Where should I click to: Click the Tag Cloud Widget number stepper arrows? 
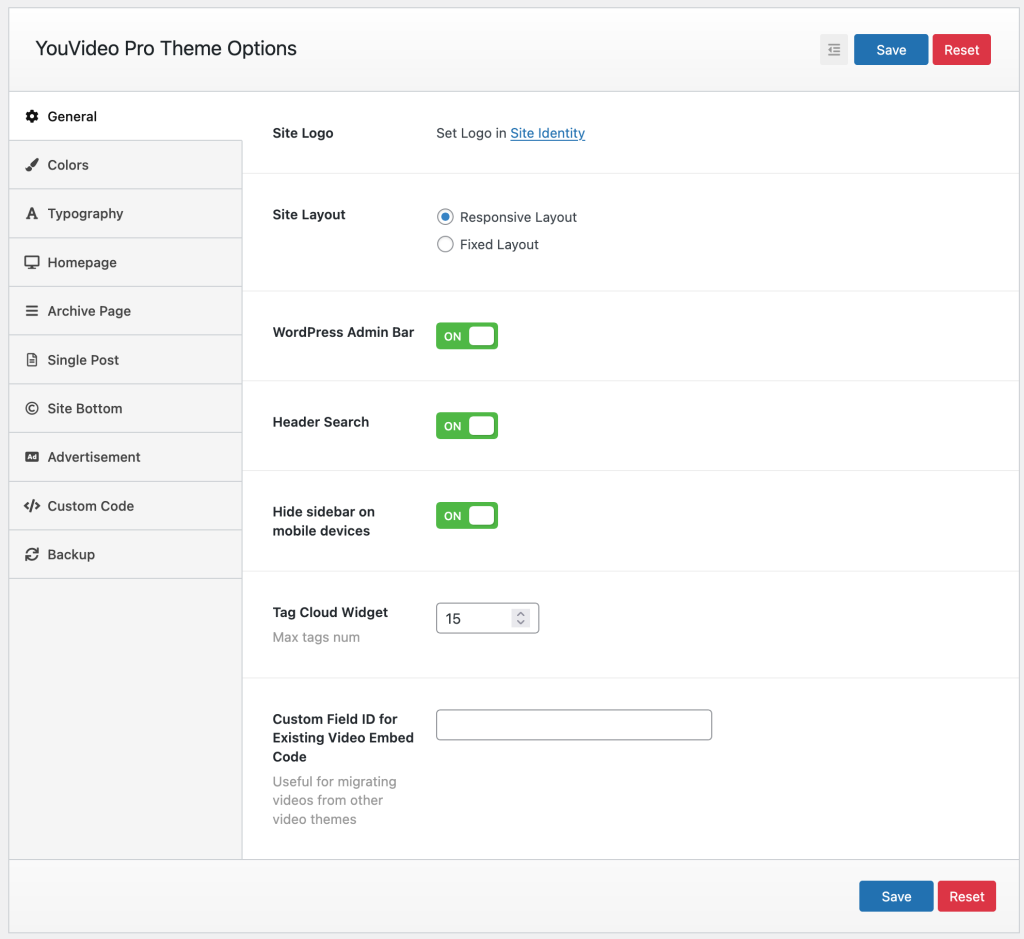(520, 619)
